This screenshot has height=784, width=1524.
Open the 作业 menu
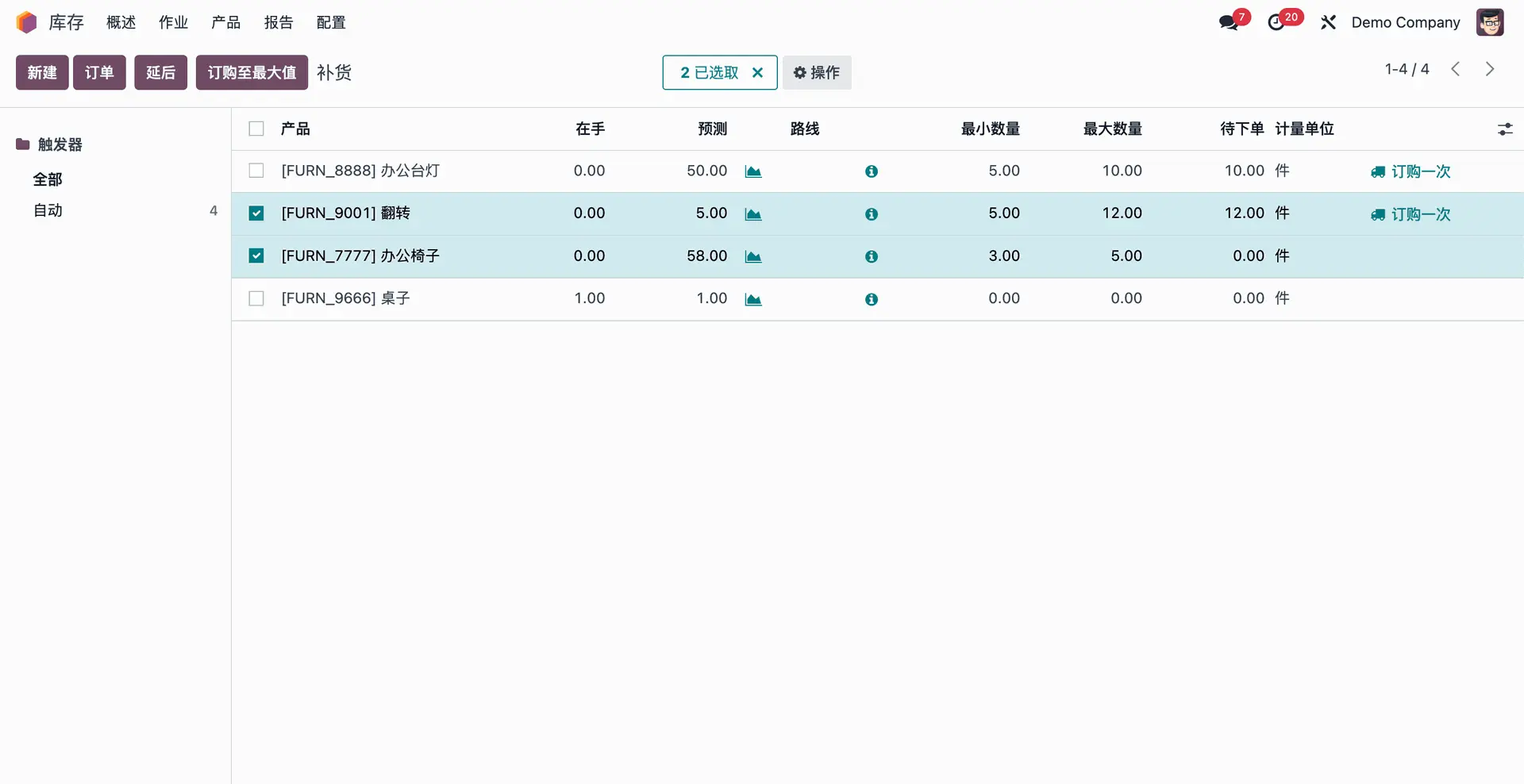173,22
